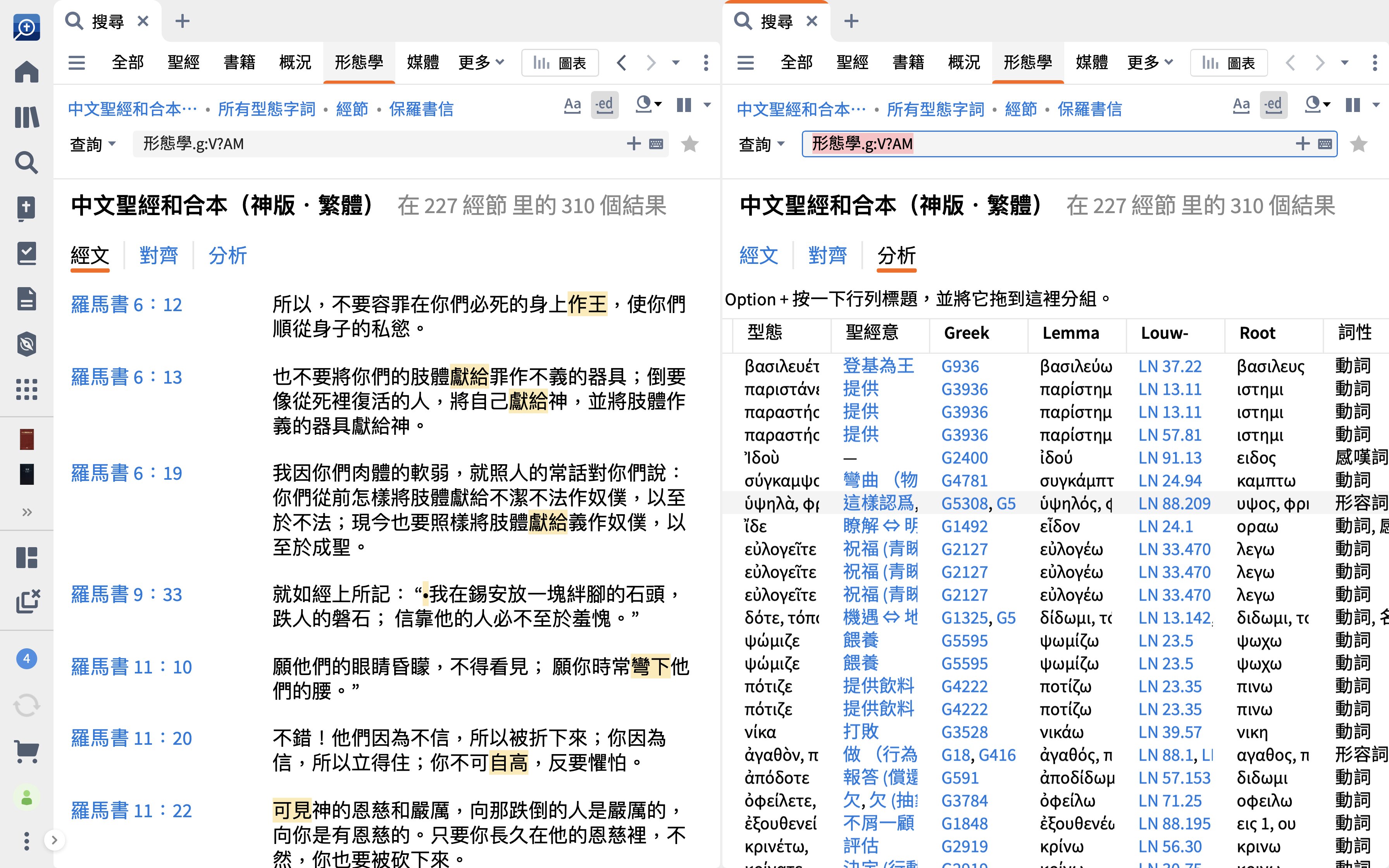
Task: Click the sync refresh icon
Action: (26, 705)
